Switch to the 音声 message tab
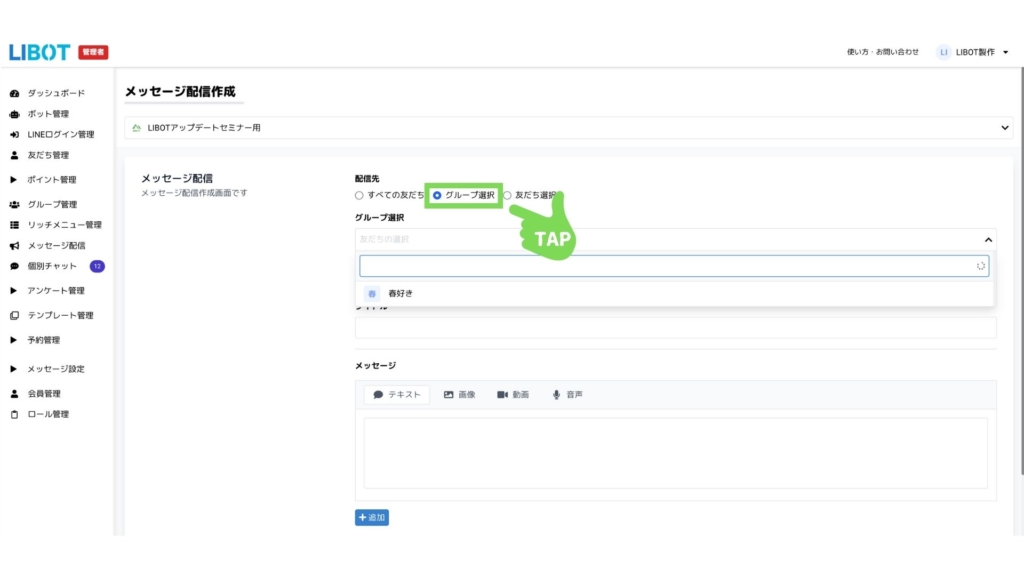 pyautogui.click(x=567, y=395)
